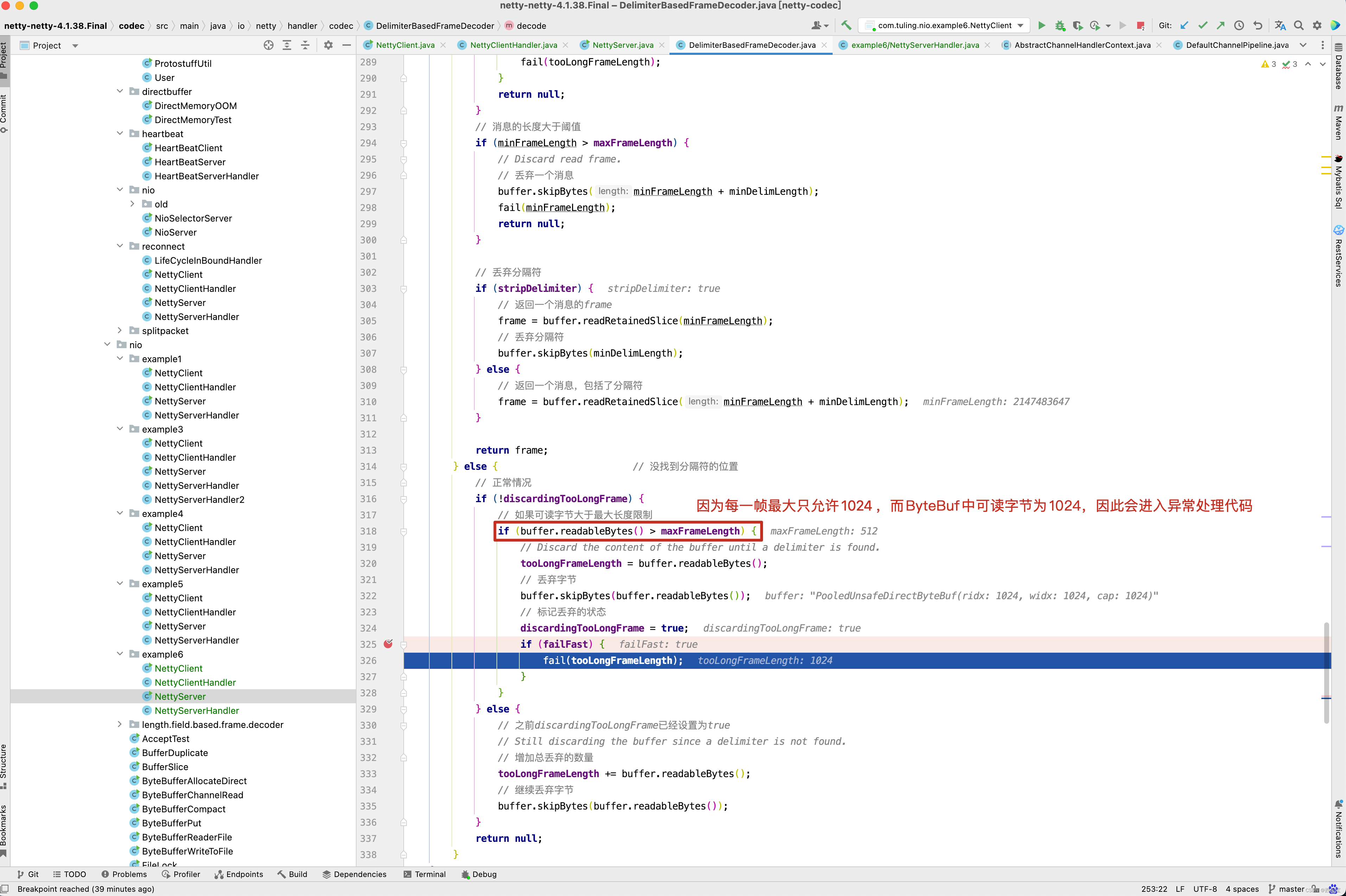Toggle the breakpoint at line 325
The image size is (1346, 896).
pos(388,644)
